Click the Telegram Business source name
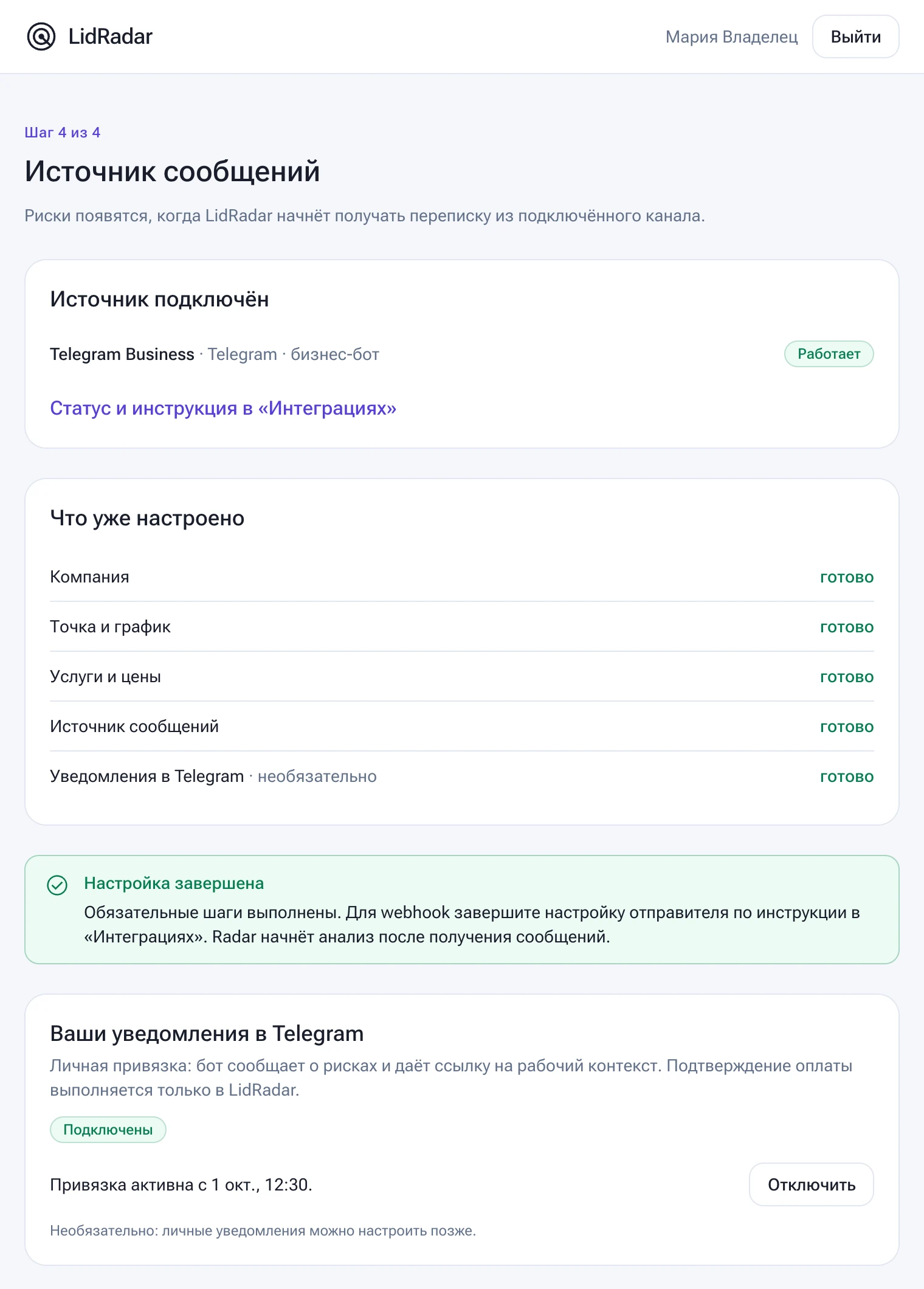 tap(122, 354)
